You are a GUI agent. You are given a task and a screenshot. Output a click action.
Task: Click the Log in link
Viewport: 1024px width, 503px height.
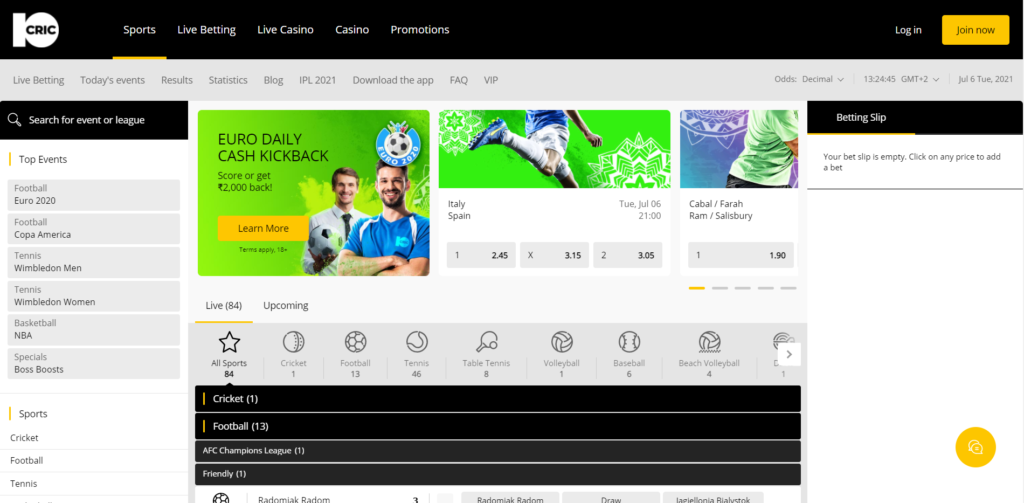908,30
